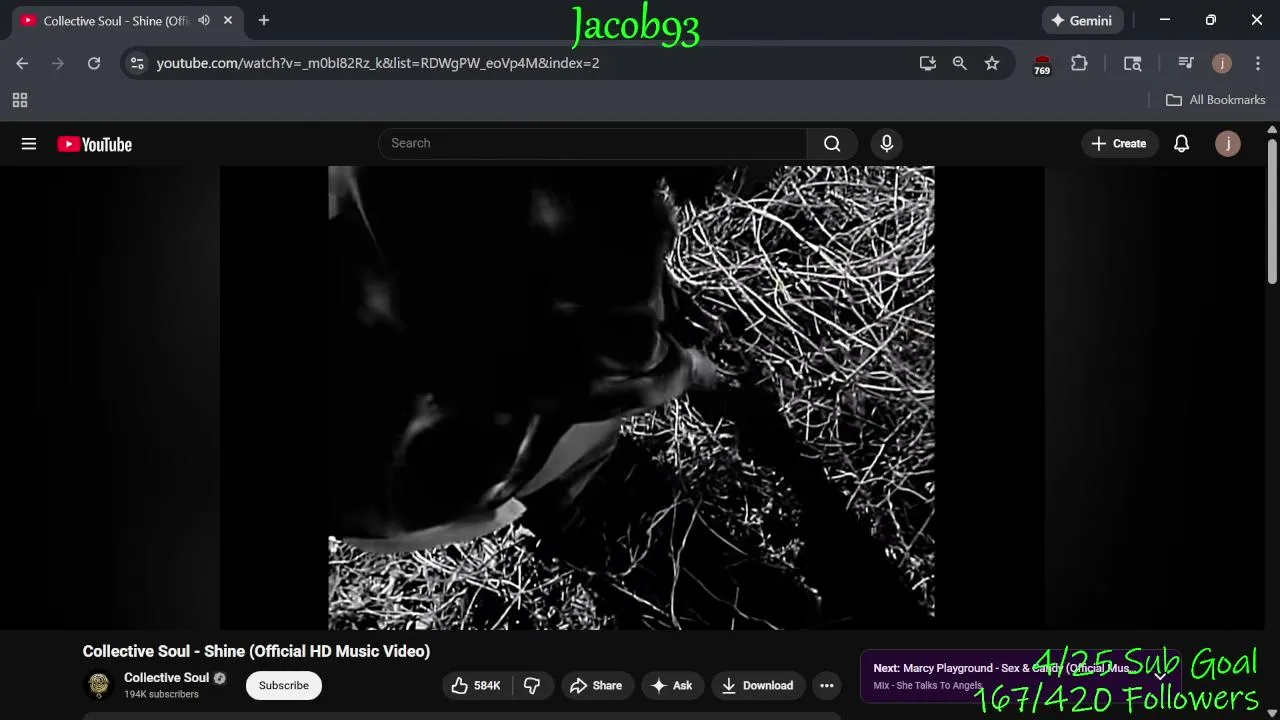Download the Shine video
Image resolution: width=1280 pixels, height=720 pixels.
(x=758, y=685)
